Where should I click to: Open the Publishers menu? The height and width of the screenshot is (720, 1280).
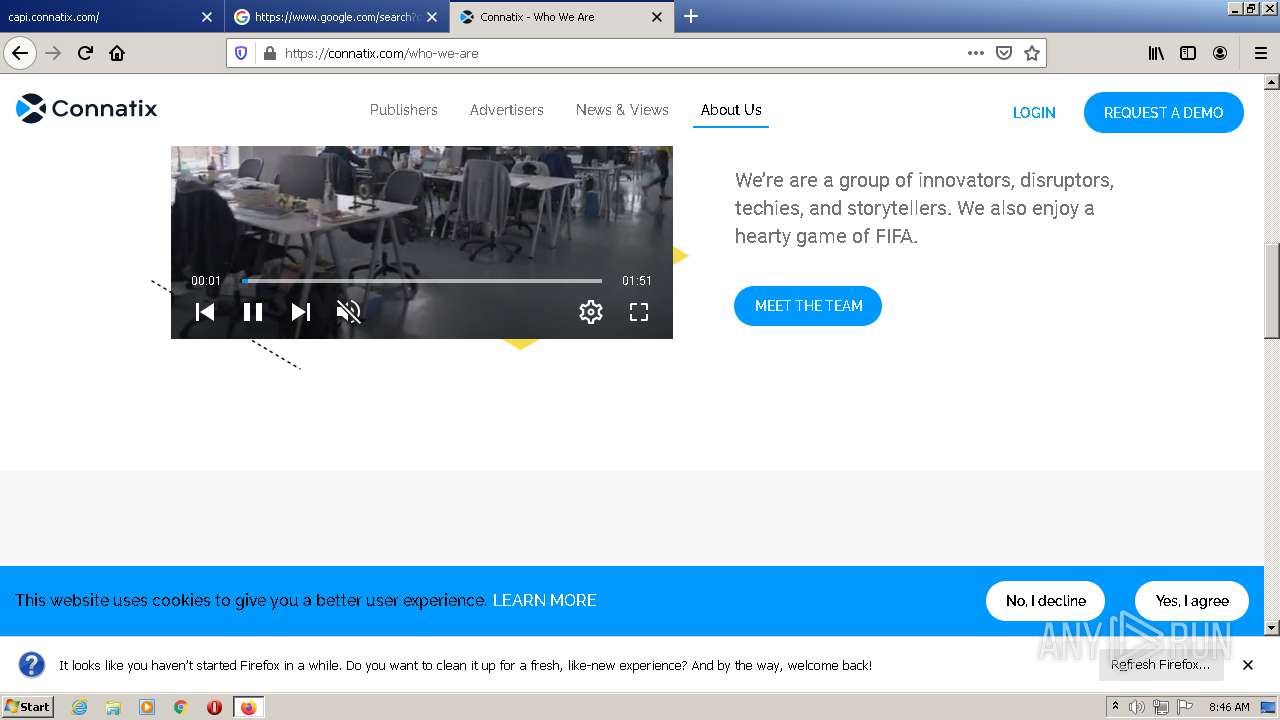404,110
